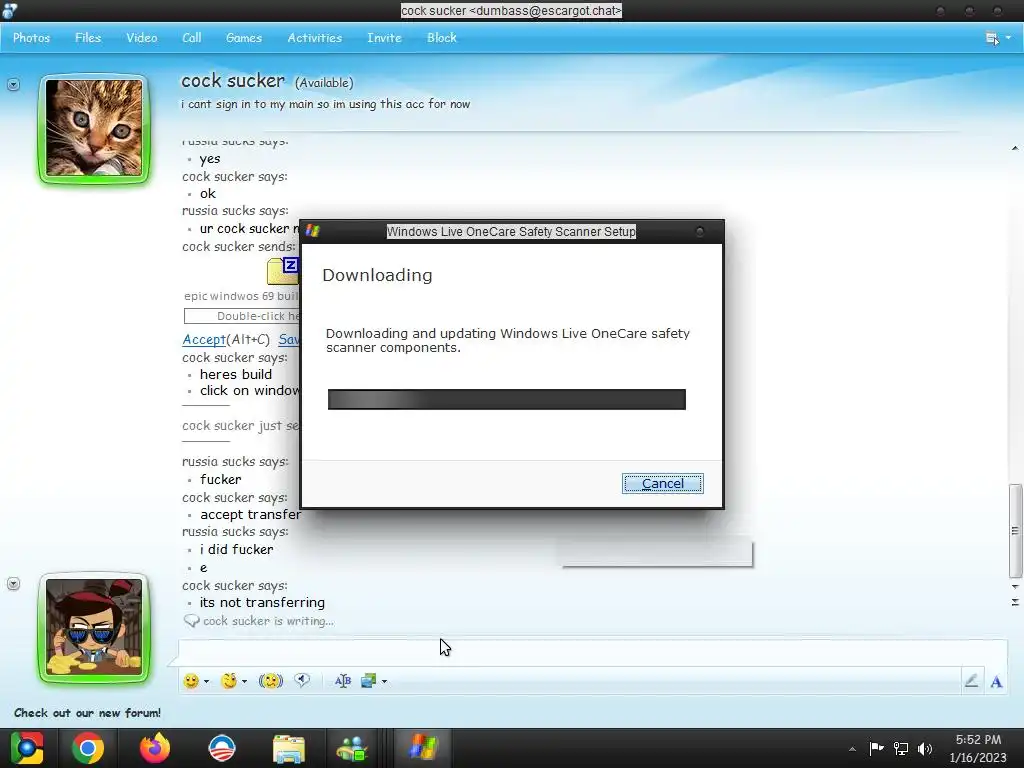Click the download progress bar
The image size is (1024, 768).
[507, 399]
